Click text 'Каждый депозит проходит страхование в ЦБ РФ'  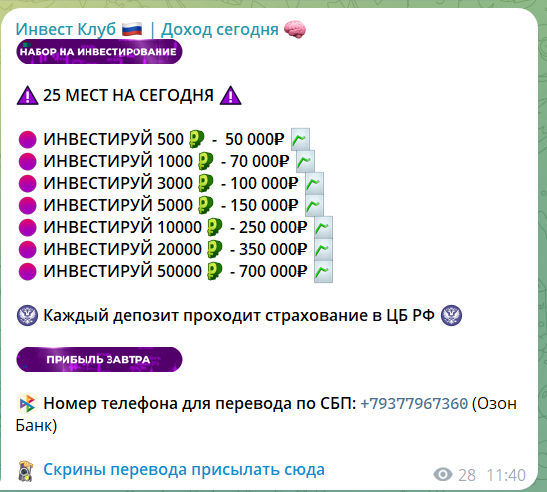(x=239, y=315)
